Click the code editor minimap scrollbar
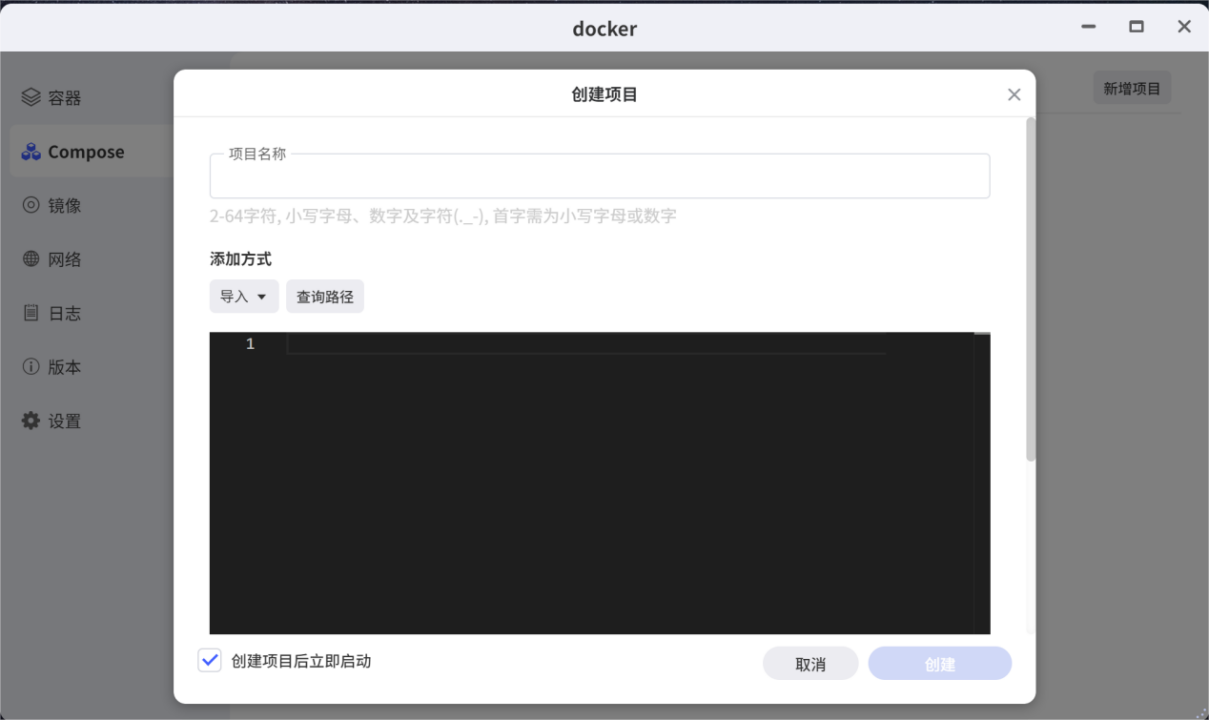 click(982, 483)
